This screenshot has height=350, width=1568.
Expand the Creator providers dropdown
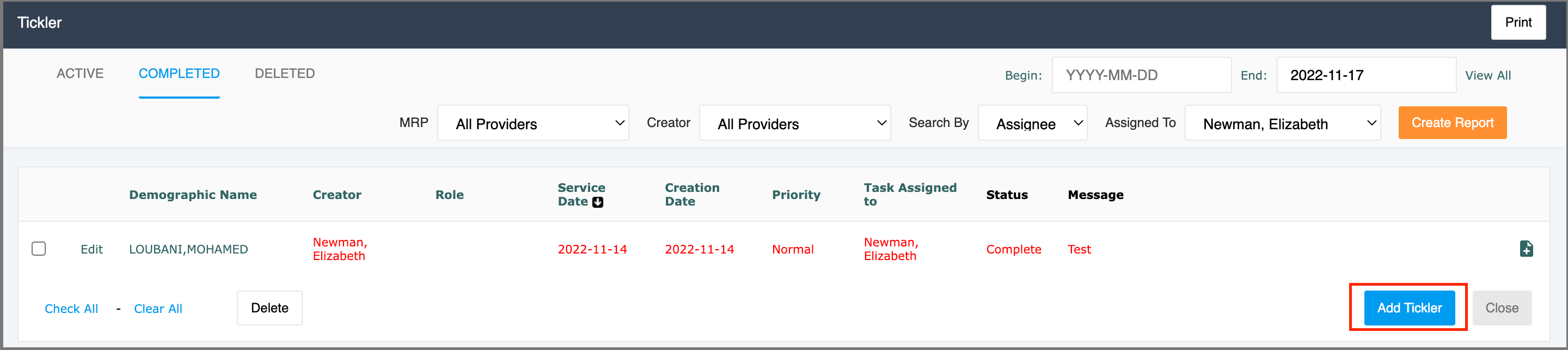pos(794,123)
